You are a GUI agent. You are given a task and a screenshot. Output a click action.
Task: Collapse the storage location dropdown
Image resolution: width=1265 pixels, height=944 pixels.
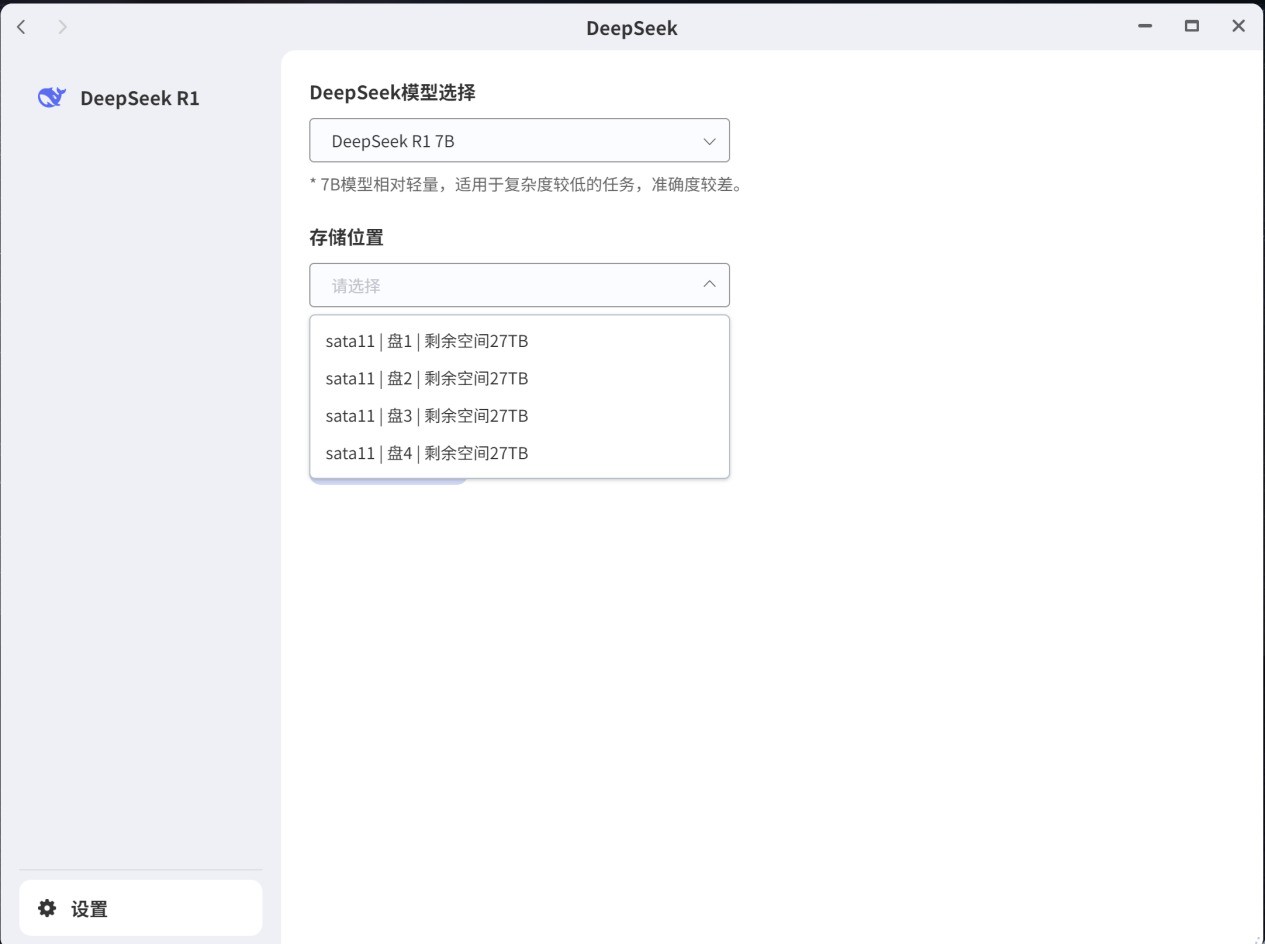[519, 285]
